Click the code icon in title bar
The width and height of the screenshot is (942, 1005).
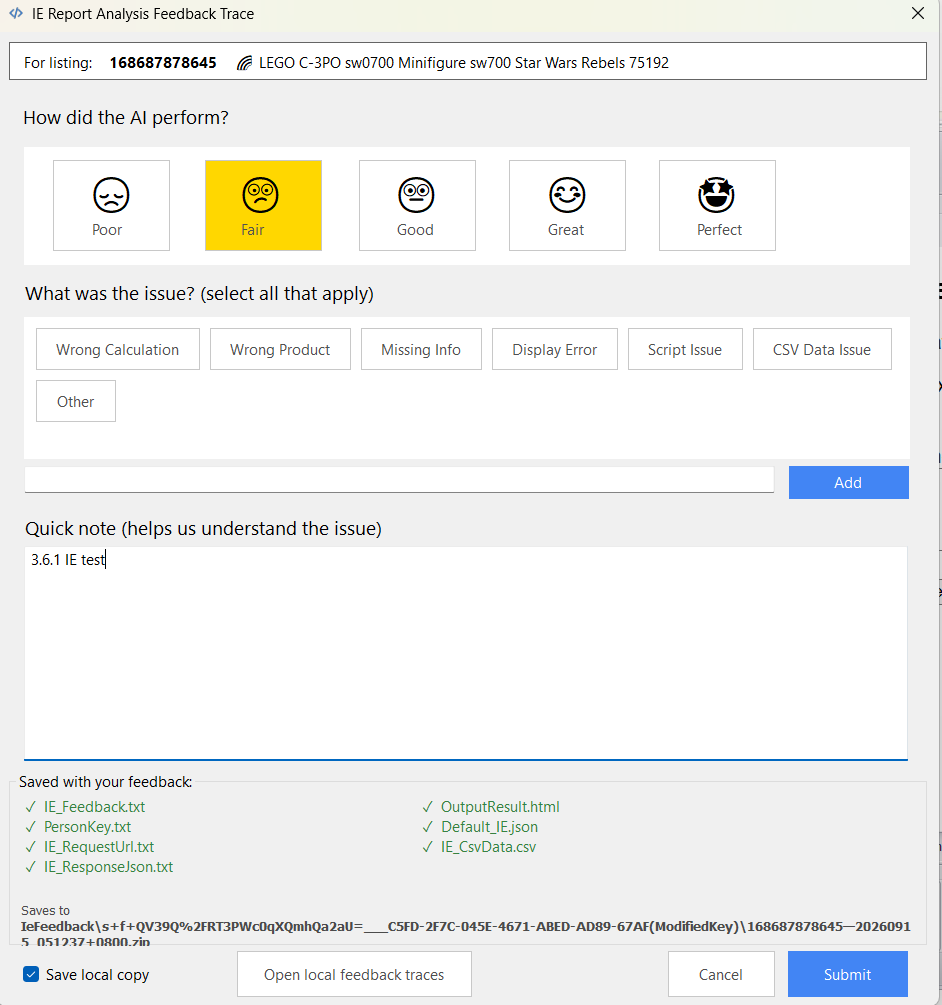(16, 13)
